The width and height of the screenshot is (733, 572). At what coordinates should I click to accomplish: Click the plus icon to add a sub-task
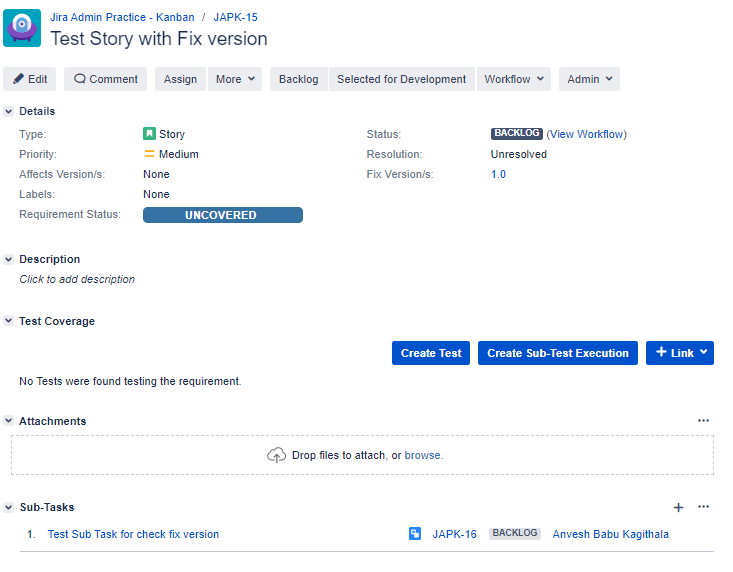[678, 508]
